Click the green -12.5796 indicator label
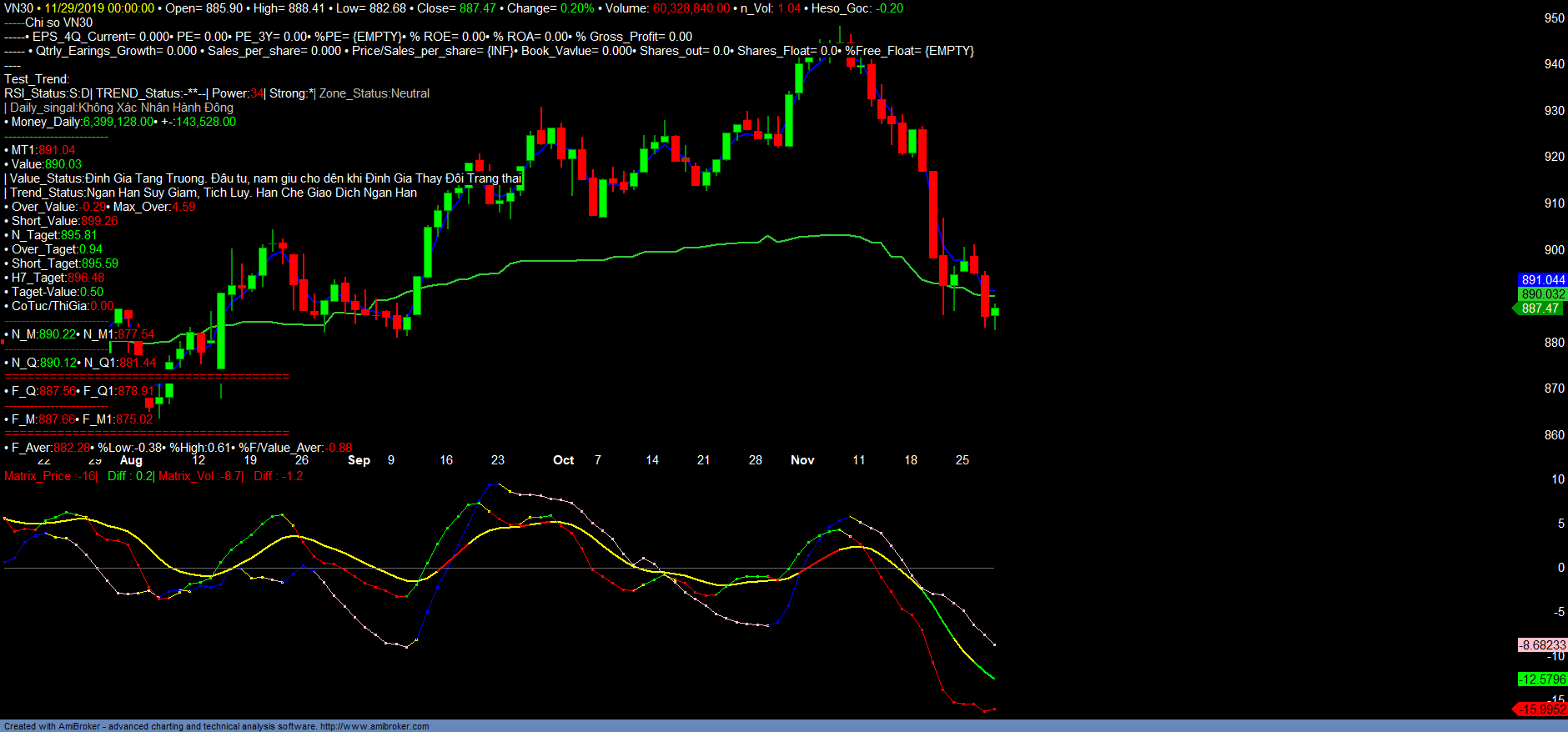The width and height of the screenshot is (1568, 732). click(x=1542, y=679)
